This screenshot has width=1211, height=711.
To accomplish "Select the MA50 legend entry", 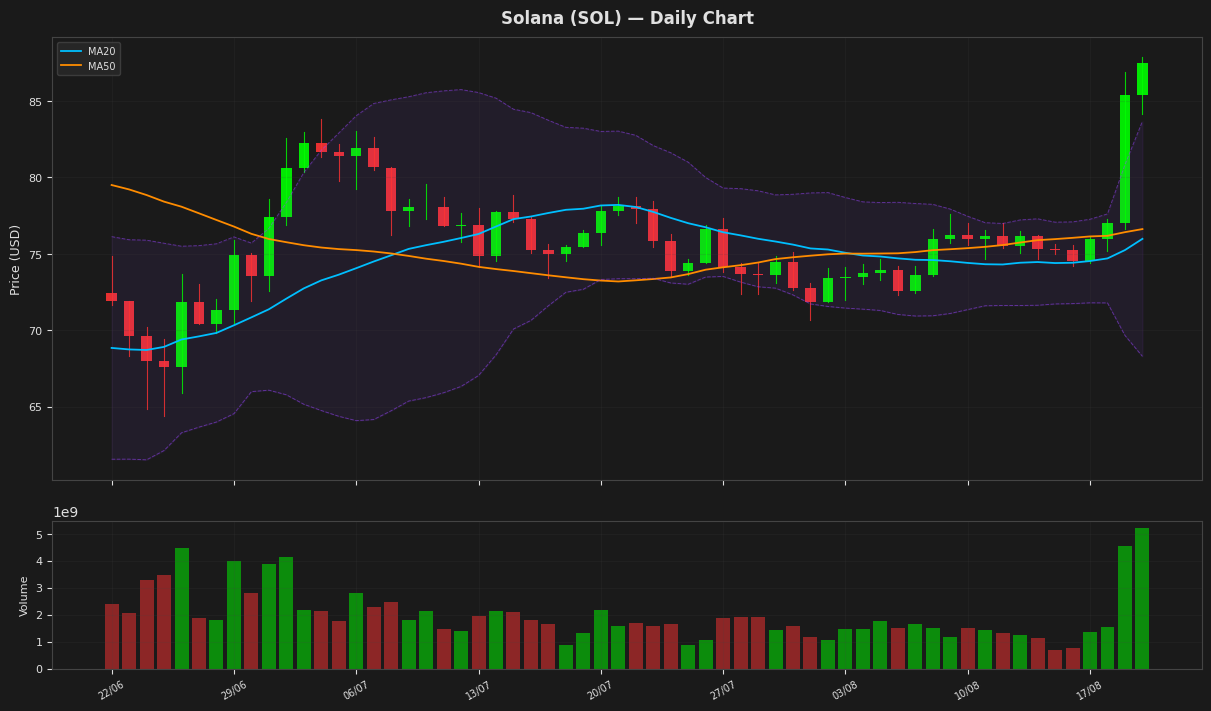I will point(88,67).
